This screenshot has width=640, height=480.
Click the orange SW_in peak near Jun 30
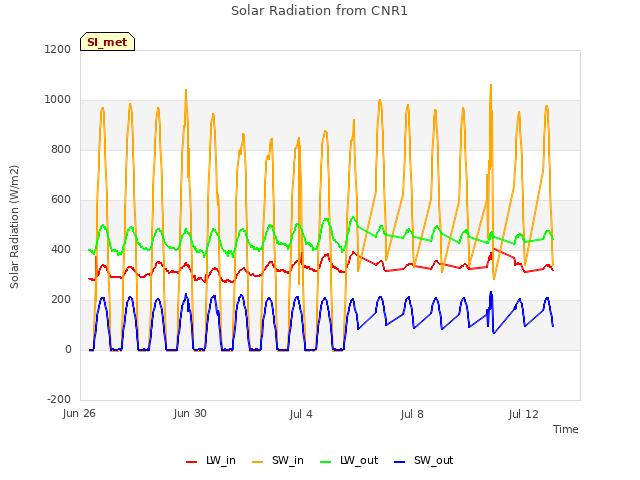pos(186,90)
